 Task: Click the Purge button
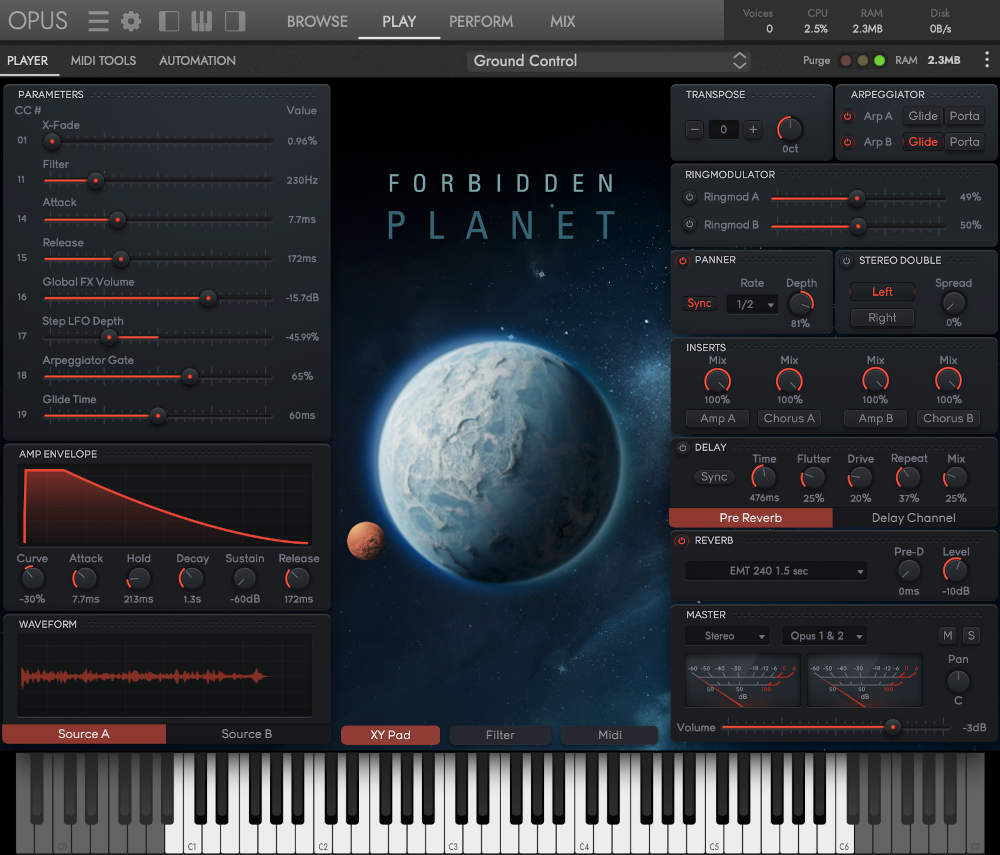coord(816,60)
